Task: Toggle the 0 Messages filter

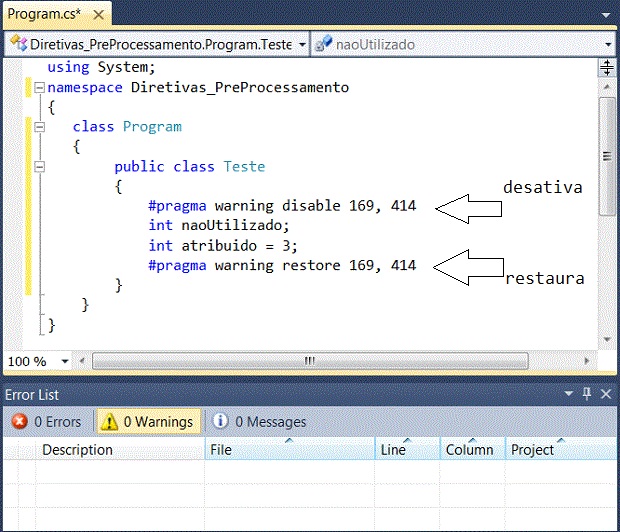Action: [260, 422]
